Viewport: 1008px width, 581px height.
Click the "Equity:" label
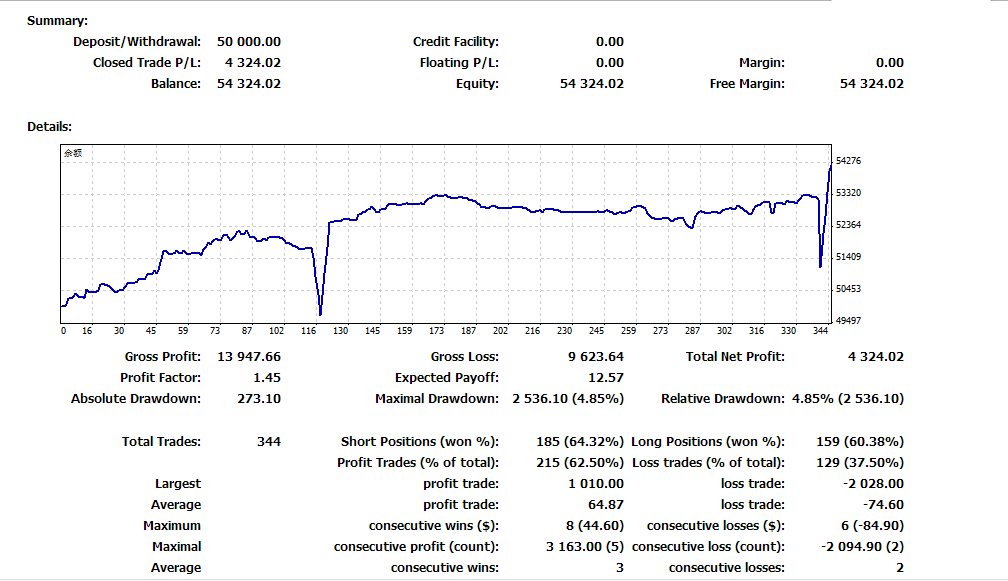pyautogui.click(x=478, y=84)
